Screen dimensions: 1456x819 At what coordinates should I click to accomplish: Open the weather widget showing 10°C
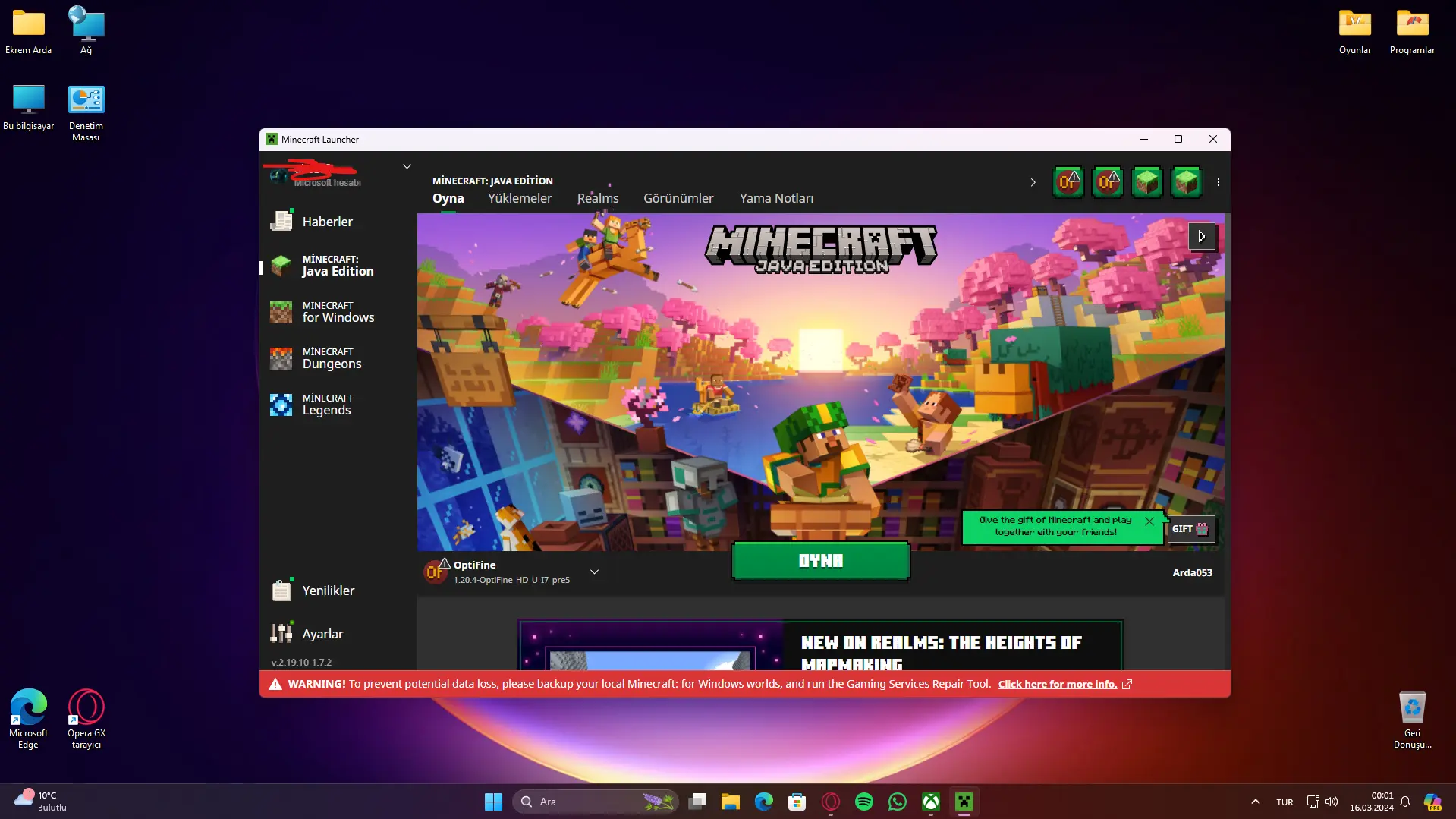[41, 802]
